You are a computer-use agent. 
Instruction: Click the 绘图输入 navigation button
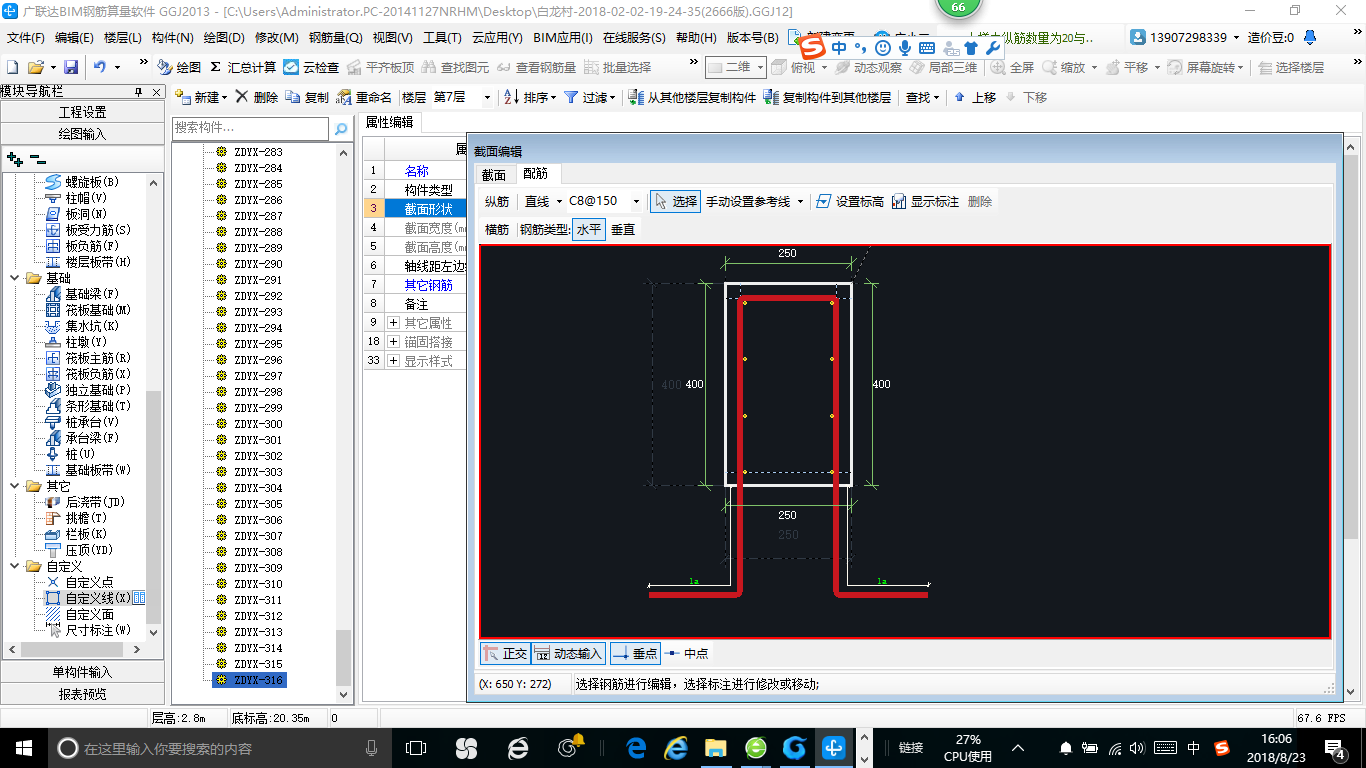point(82,133)
